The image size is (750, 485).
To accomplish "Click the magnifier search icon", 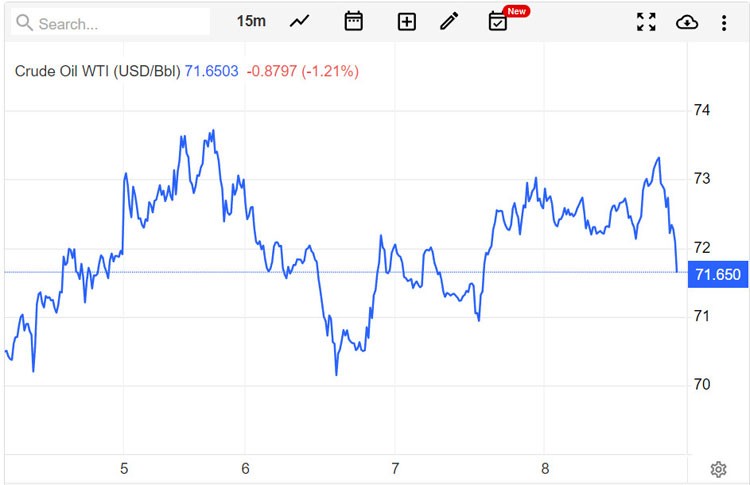I will (23, 22).
